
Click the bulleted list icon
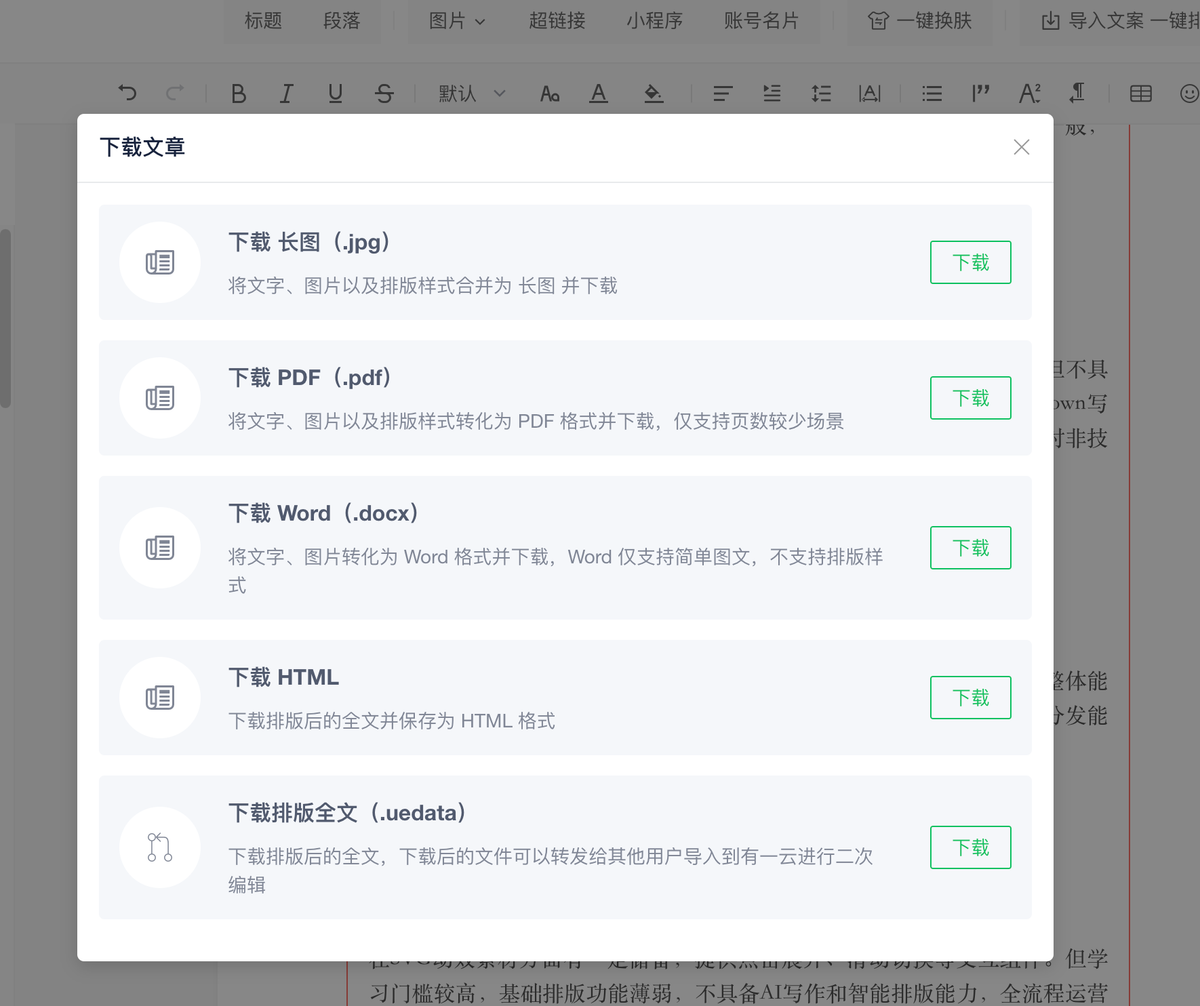click(x=932, y=93)
